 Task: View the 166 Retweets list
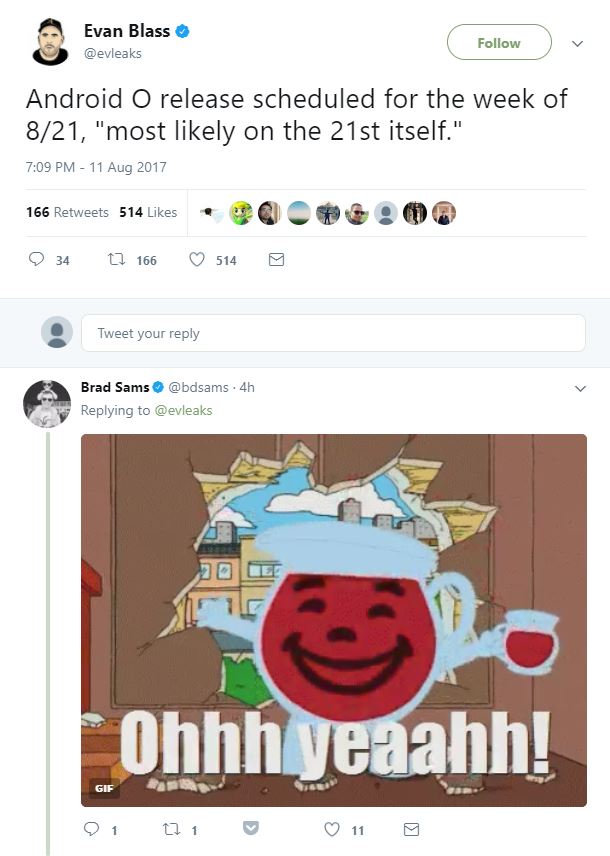[67, 212]
